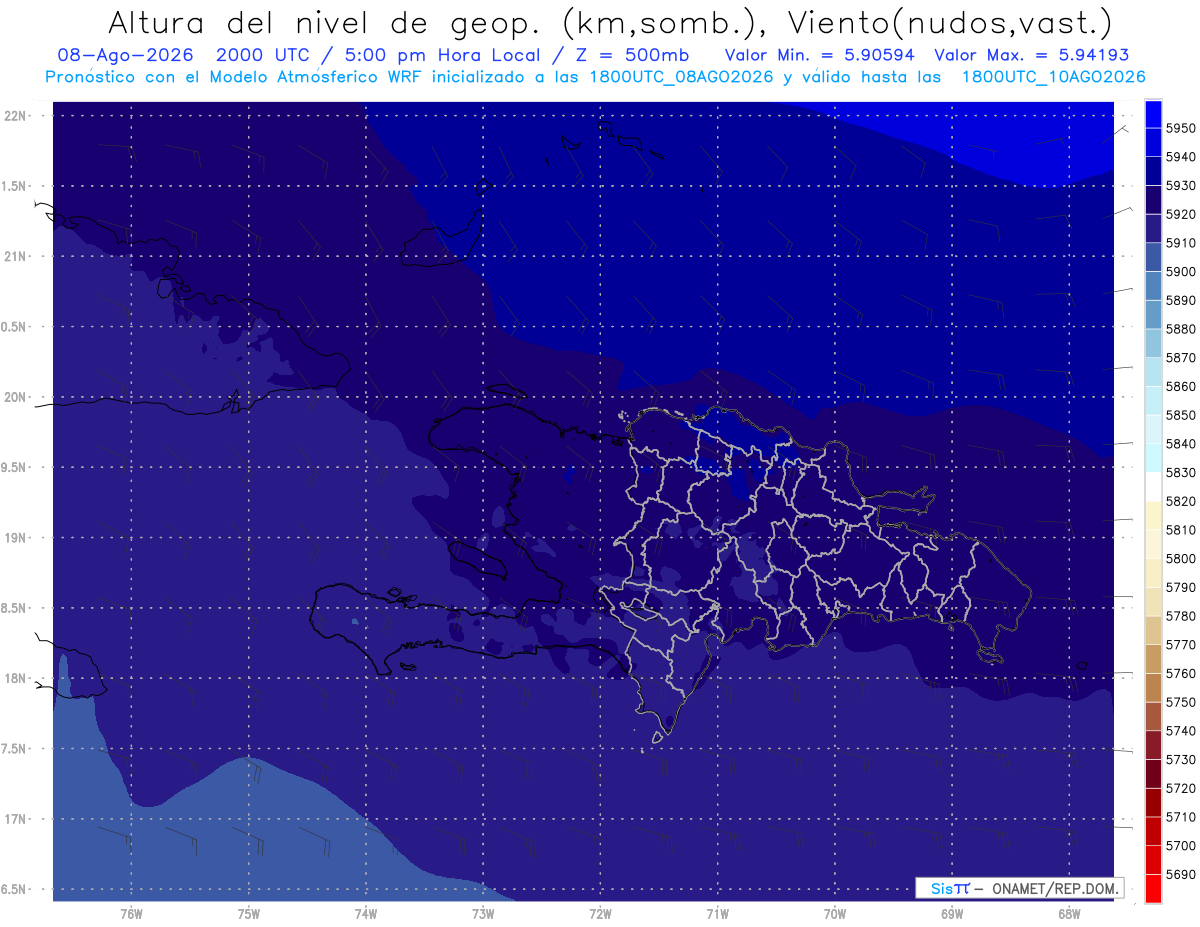Click the '17N' latitude axis label
The width and height of the screenshot is (1200, 927).
(x=14, y=819)
